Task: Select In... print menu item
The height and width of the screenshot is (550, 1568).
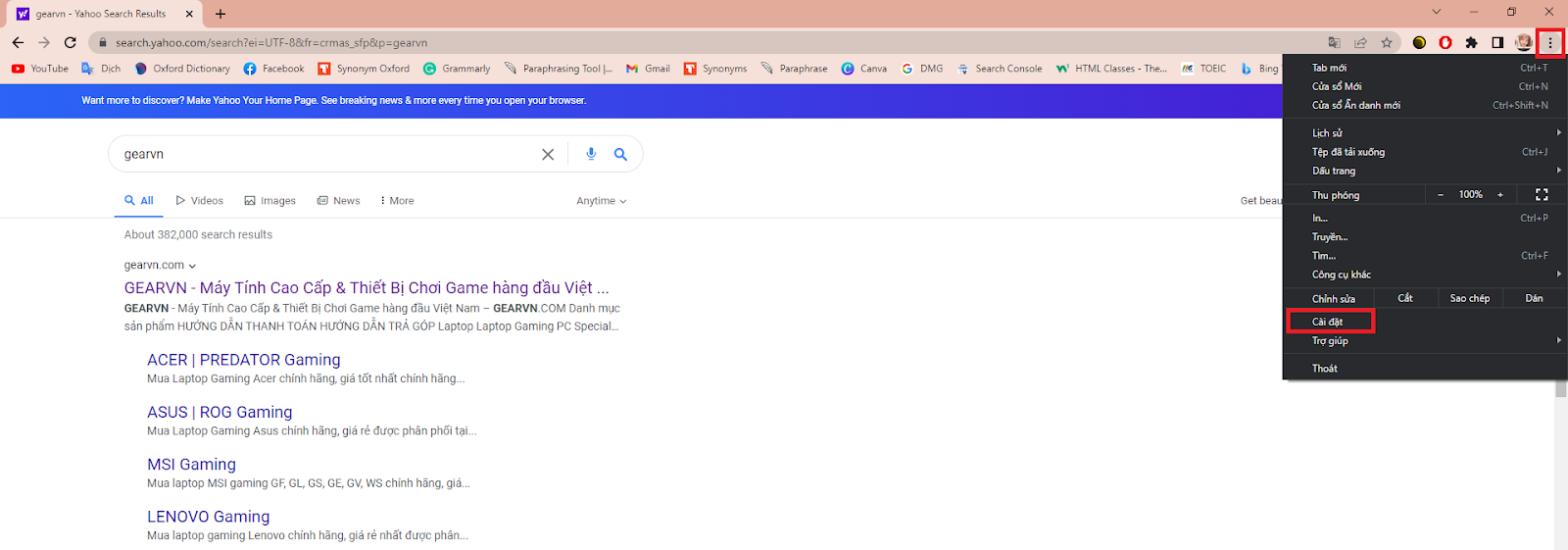Action: tap(1425, 218)
